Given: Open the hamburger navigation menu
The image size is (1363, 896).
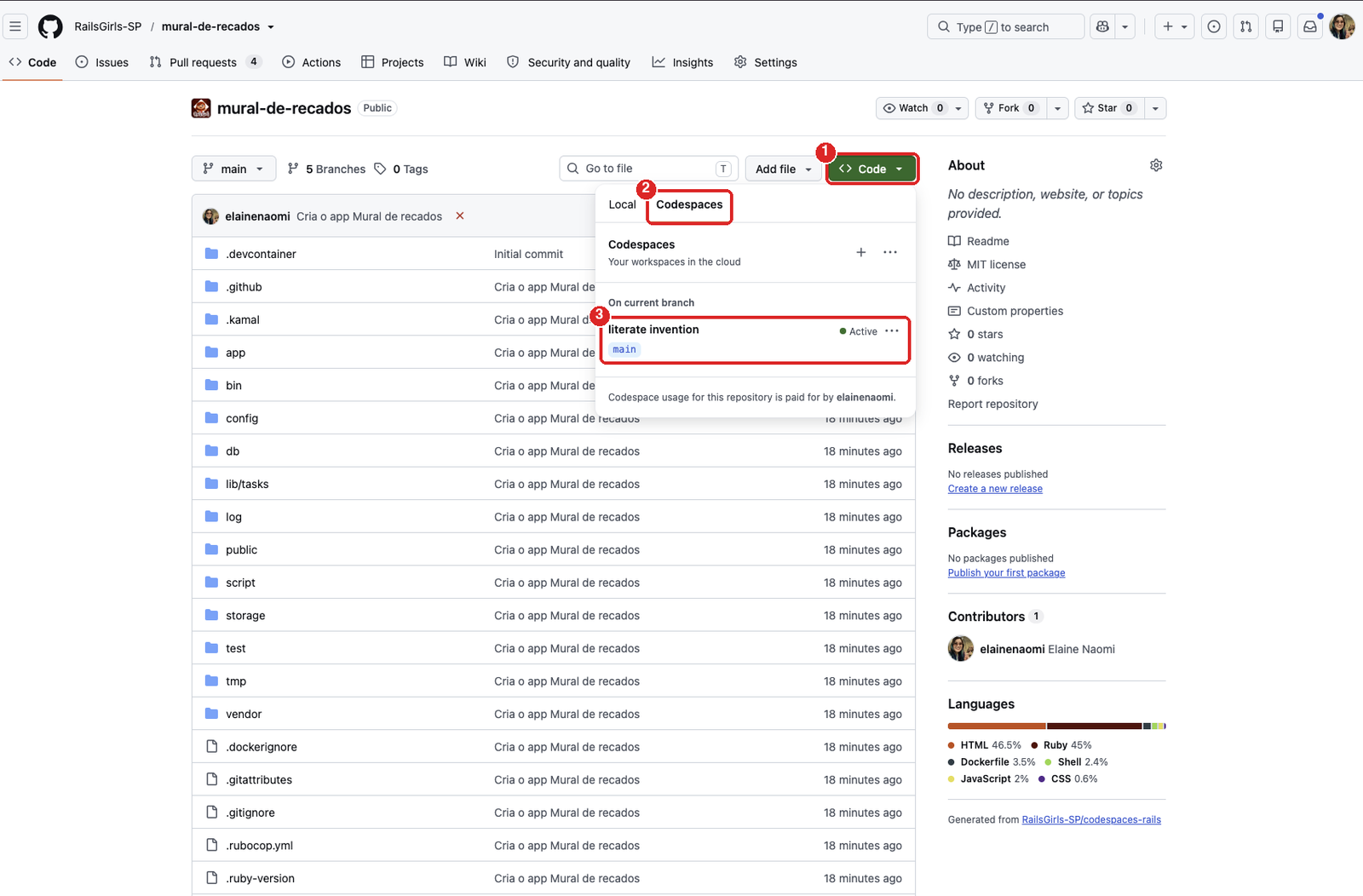Looking at the screenshot, I should pos(15,26).
